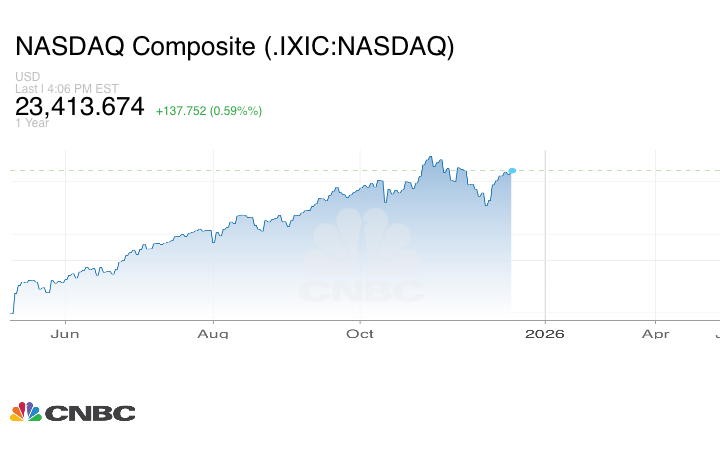Click the peacock watermark in the chart center

[360, 243]
